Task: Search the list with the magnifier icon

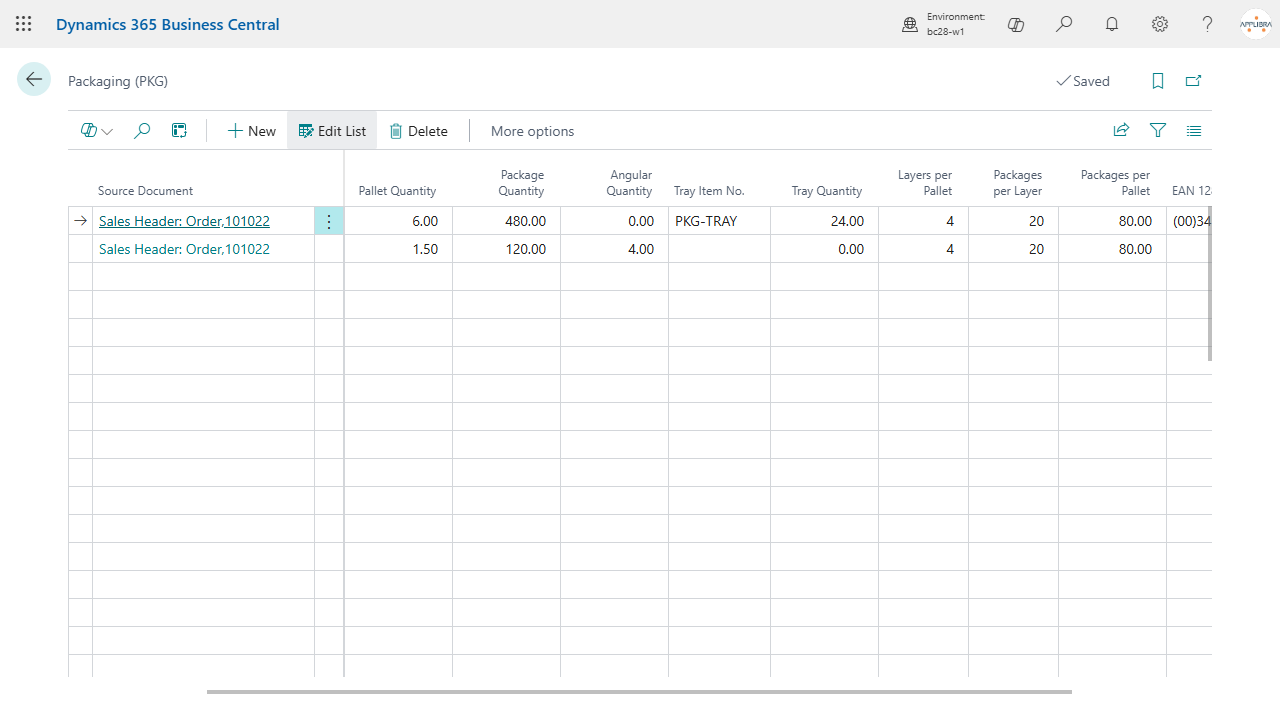Action: (142, 131)
